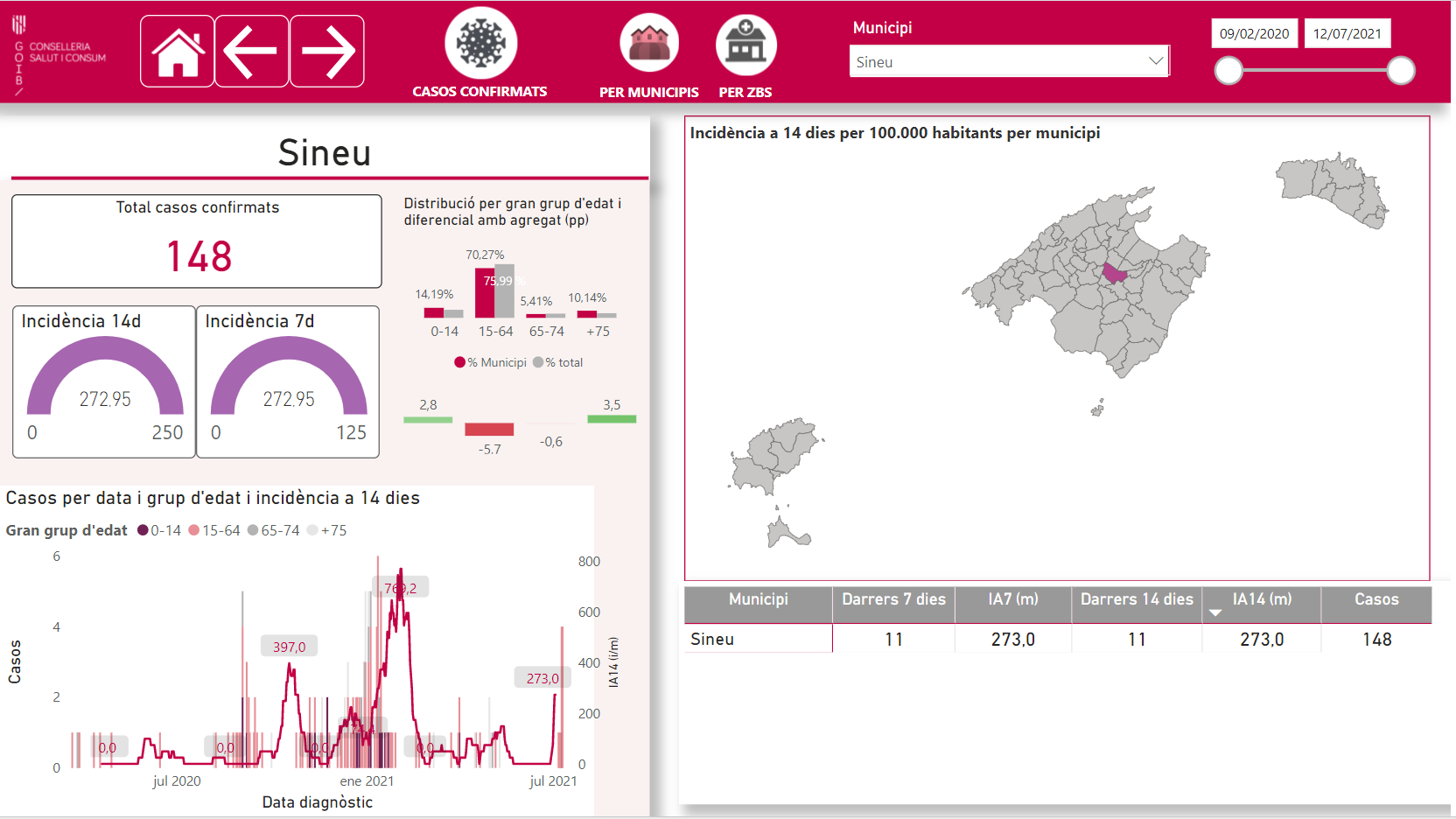Open the Municipi dropdown showing Sineu

click(997, 61)
